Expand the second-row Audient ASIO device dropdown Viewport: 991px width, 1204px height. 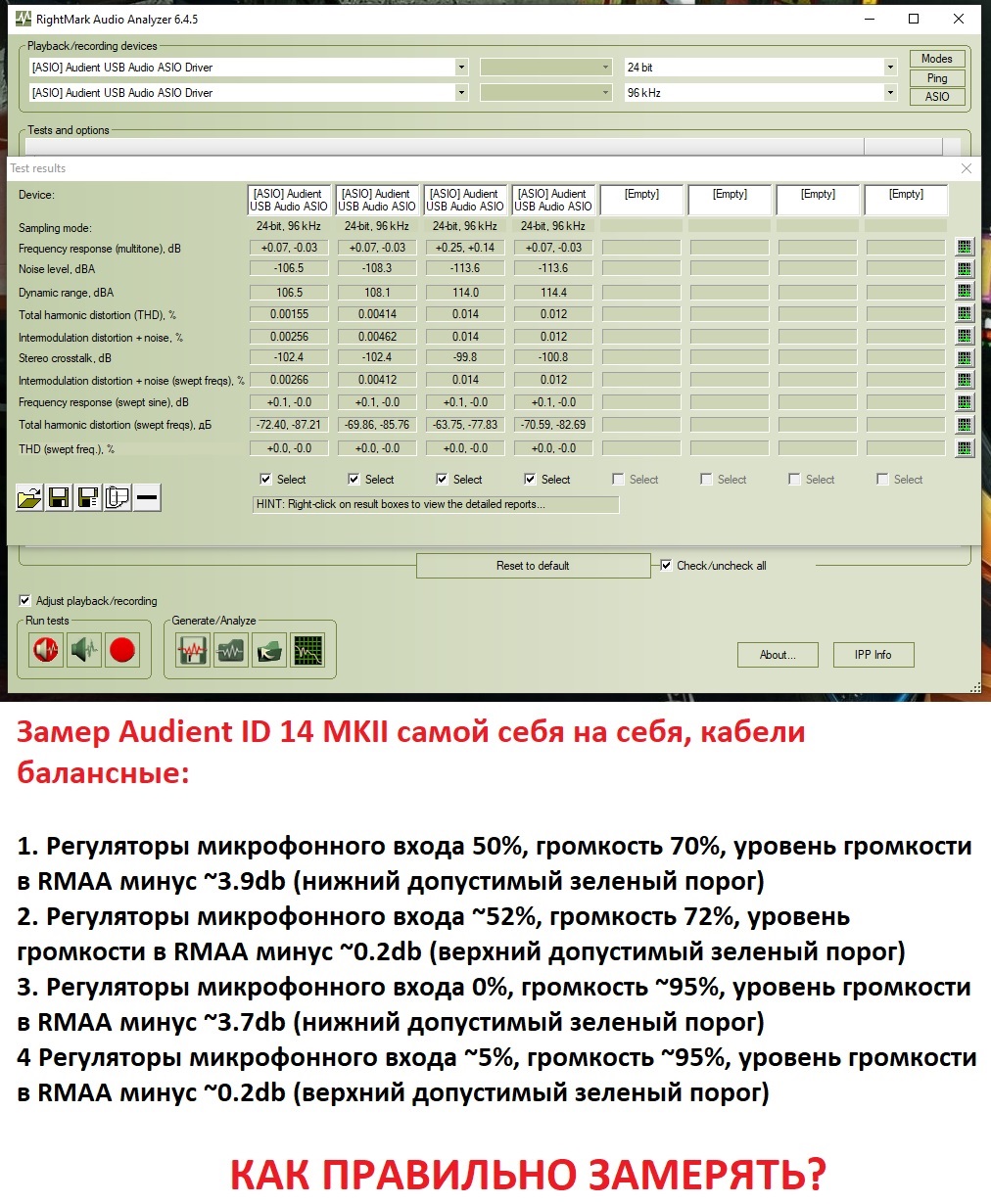pos(461,93)
